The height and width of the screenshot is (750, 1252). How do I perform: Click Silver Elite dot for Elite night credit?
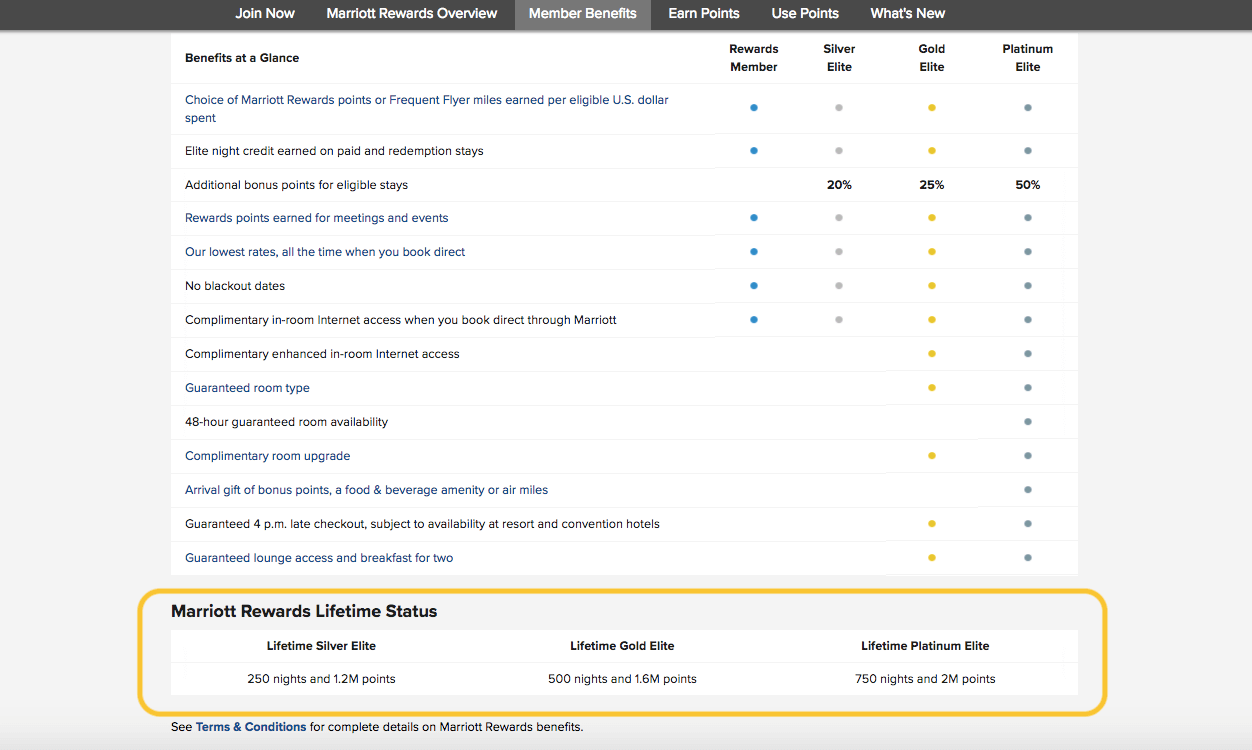[839, 151]
